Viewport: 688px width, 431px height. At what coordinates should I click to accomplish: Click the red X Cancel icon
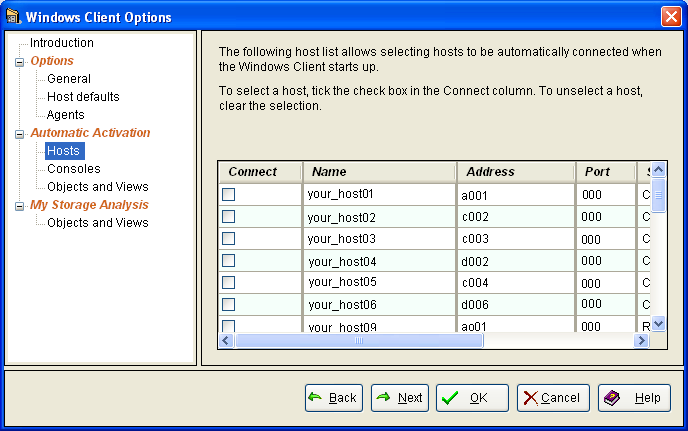(529, 397)
